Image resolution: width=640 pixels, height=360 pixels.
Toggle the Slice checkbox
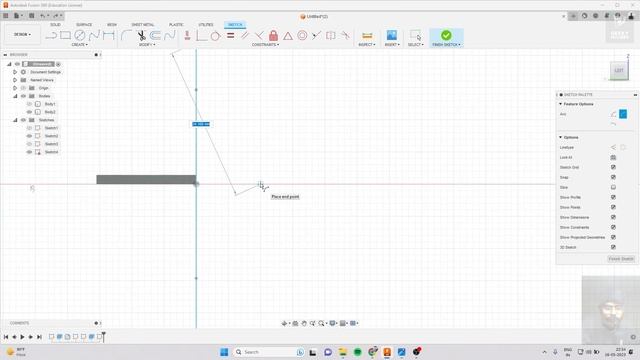tap(613, 187)
